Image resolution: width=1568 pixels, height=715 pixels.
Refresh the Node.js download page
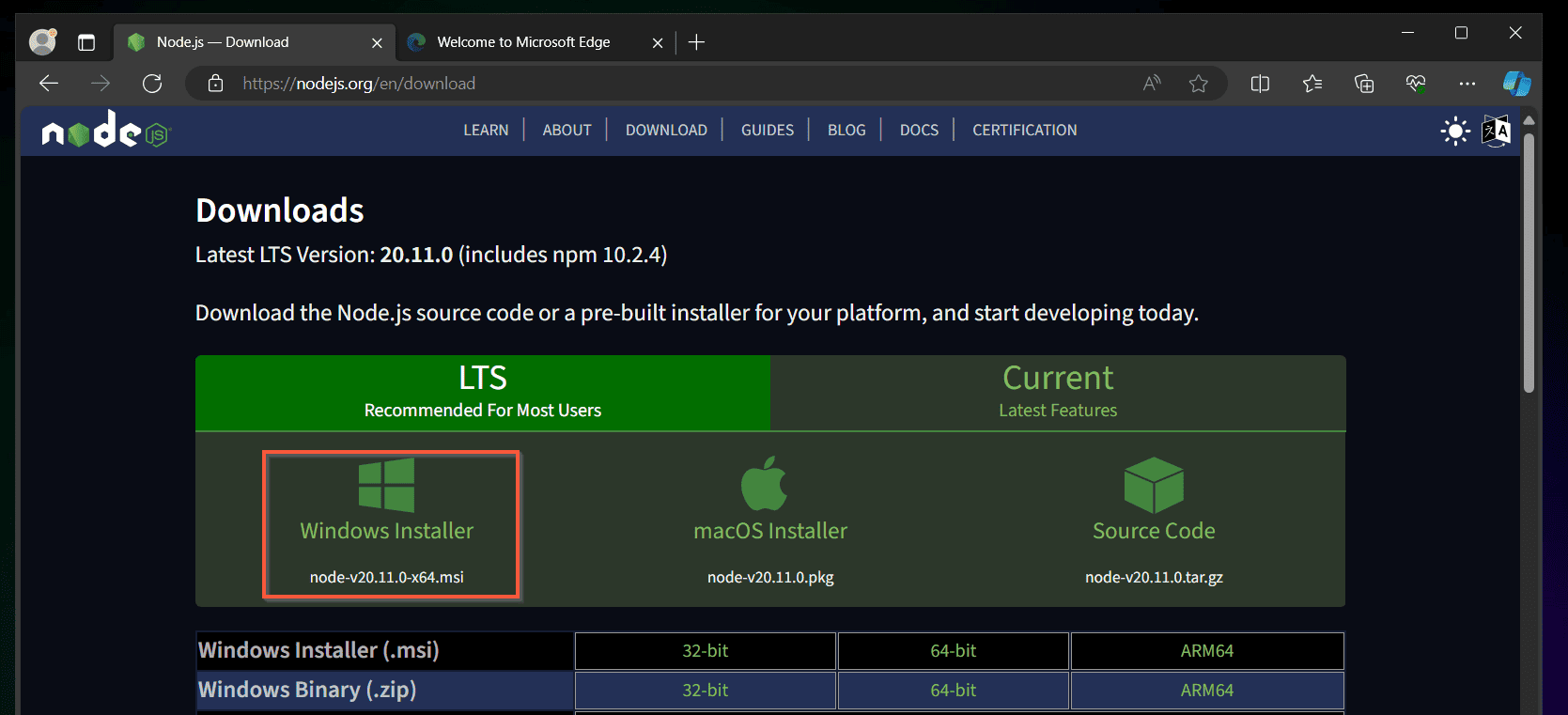tap(152, 84)
